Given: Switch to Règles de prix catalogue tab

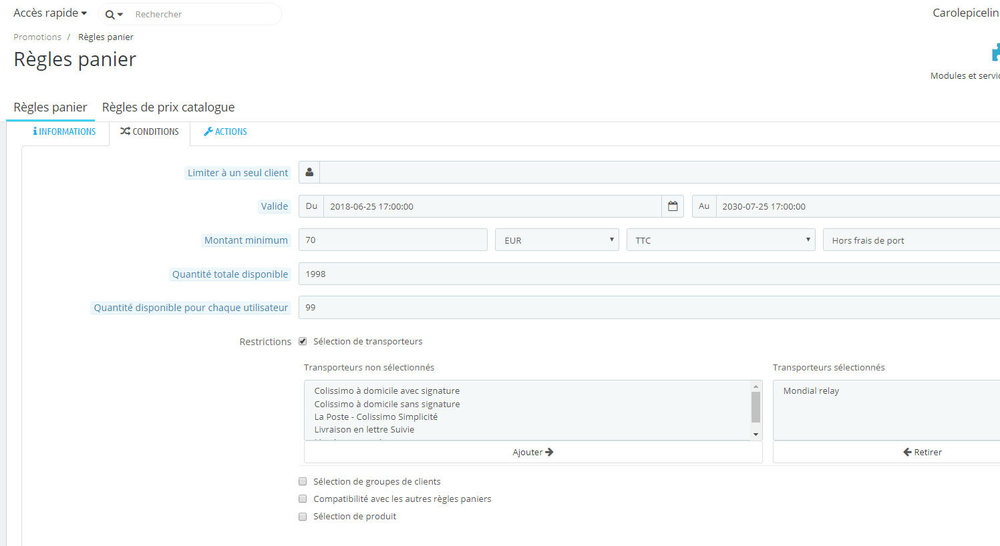Looking at the screenshot, I should click(168, 107).
